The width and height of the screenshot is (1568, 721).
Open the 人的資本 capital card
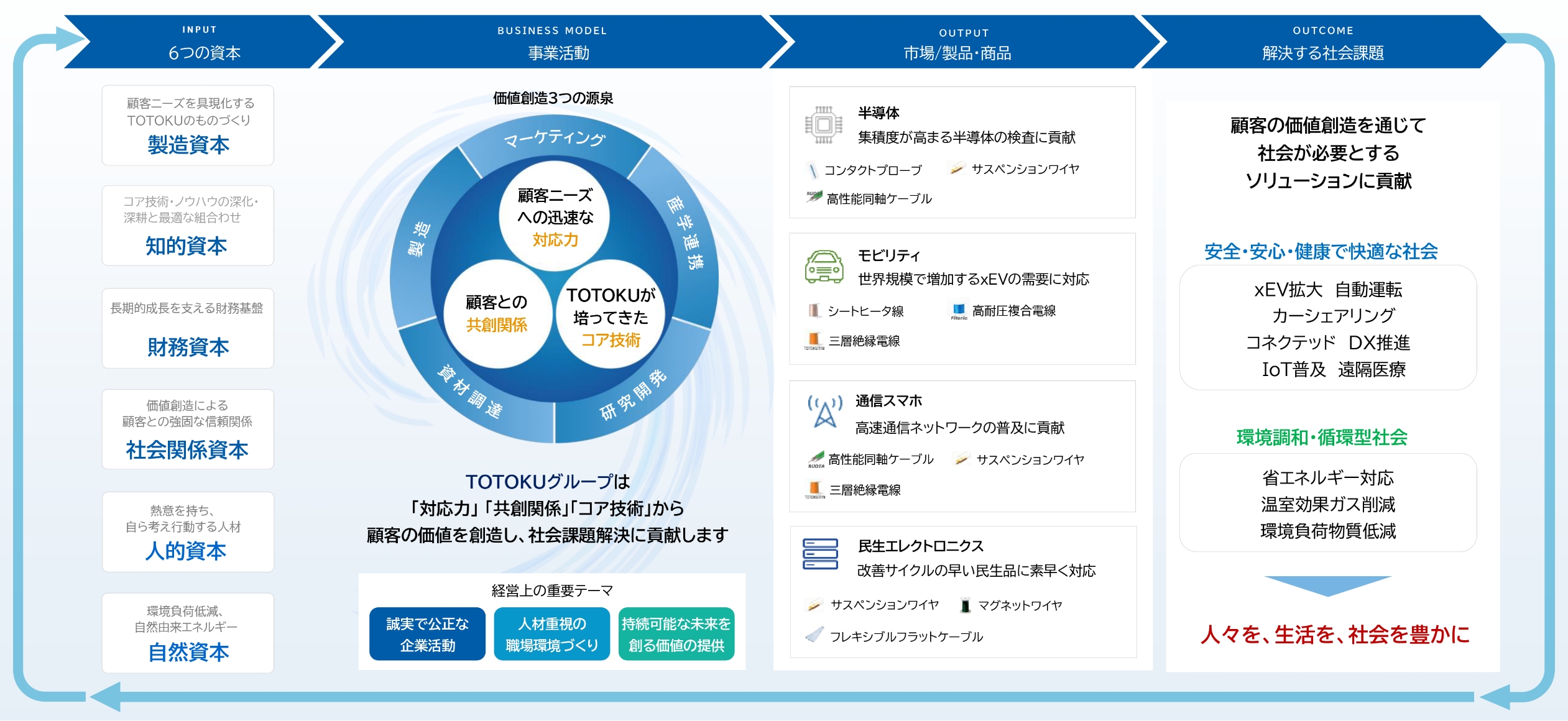tap(188, 532)
